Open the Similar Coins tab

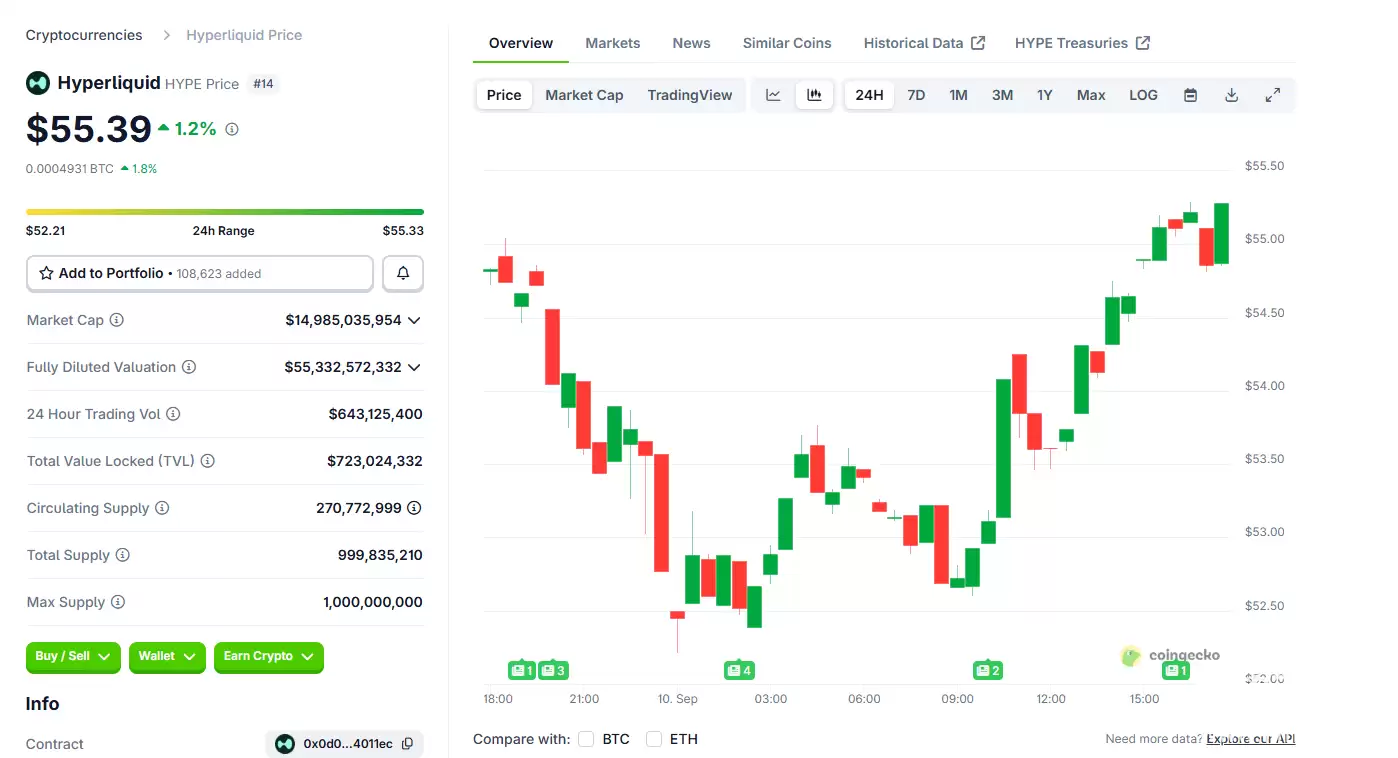[x=786, y=43]
